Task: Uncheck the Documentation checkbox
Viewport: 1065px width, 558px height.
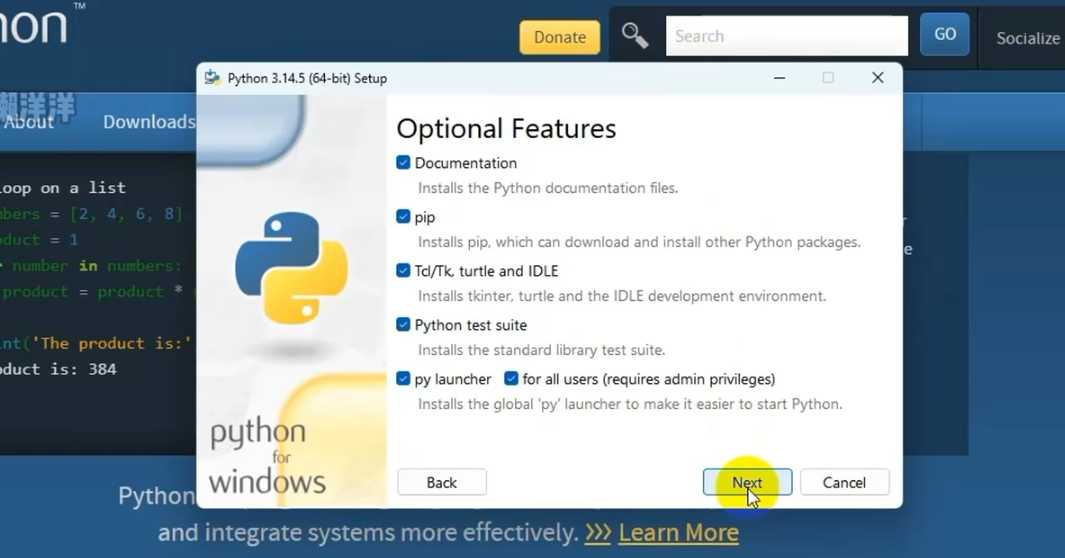Action: (403, 163)
